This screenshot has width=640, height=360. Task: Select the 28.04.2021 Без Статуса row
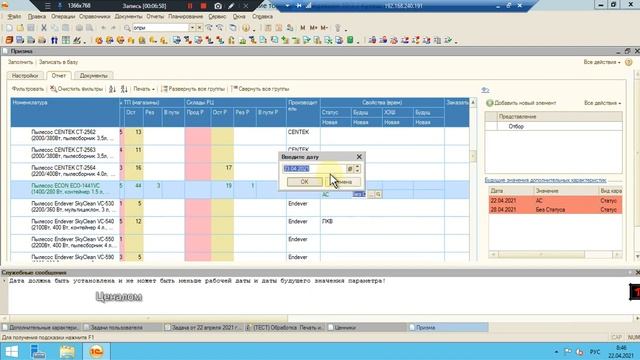(x=555, y=210)
